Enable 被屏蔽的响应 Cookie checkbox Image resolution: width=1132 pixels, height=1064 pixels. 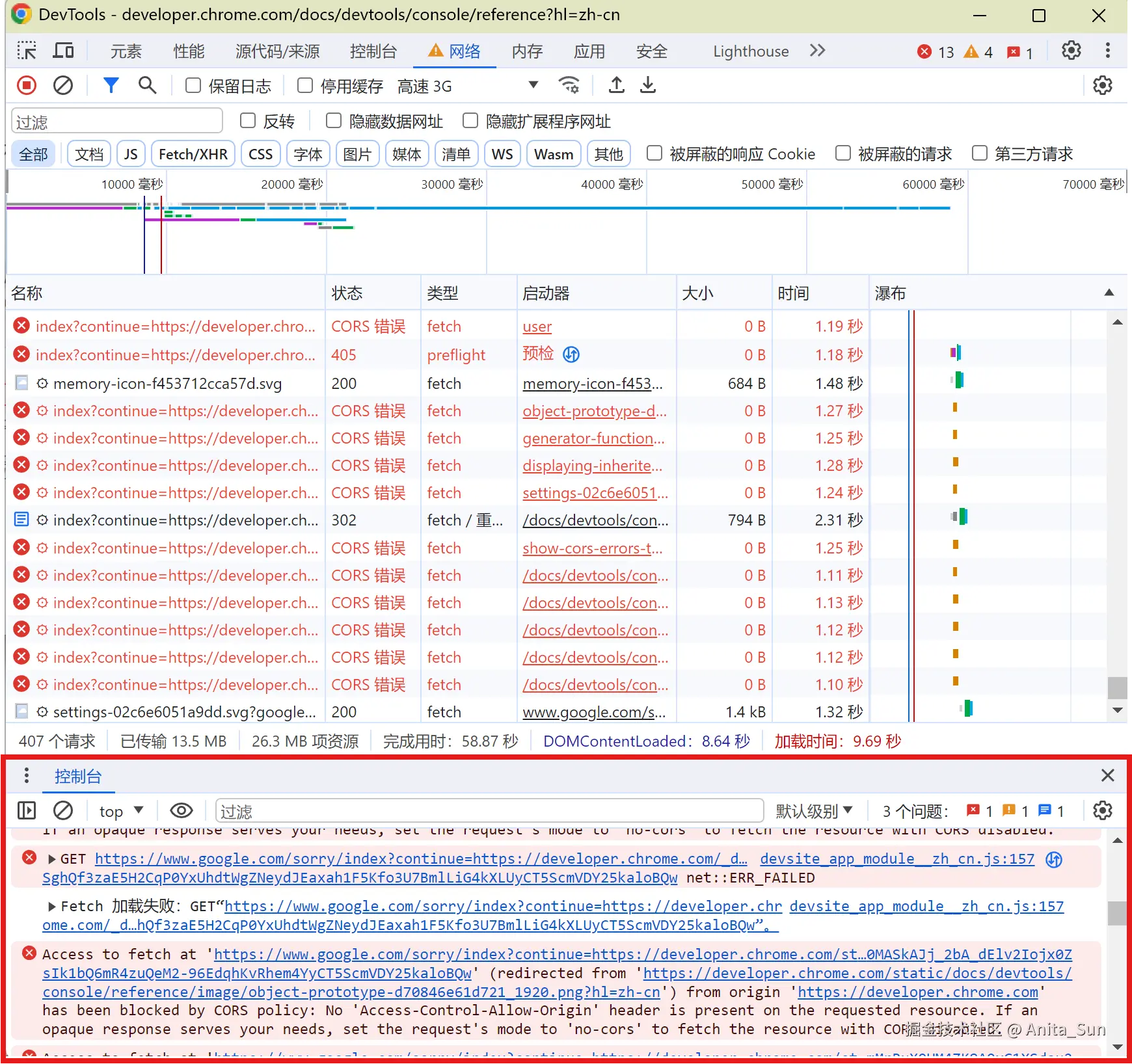pos(654,153)
